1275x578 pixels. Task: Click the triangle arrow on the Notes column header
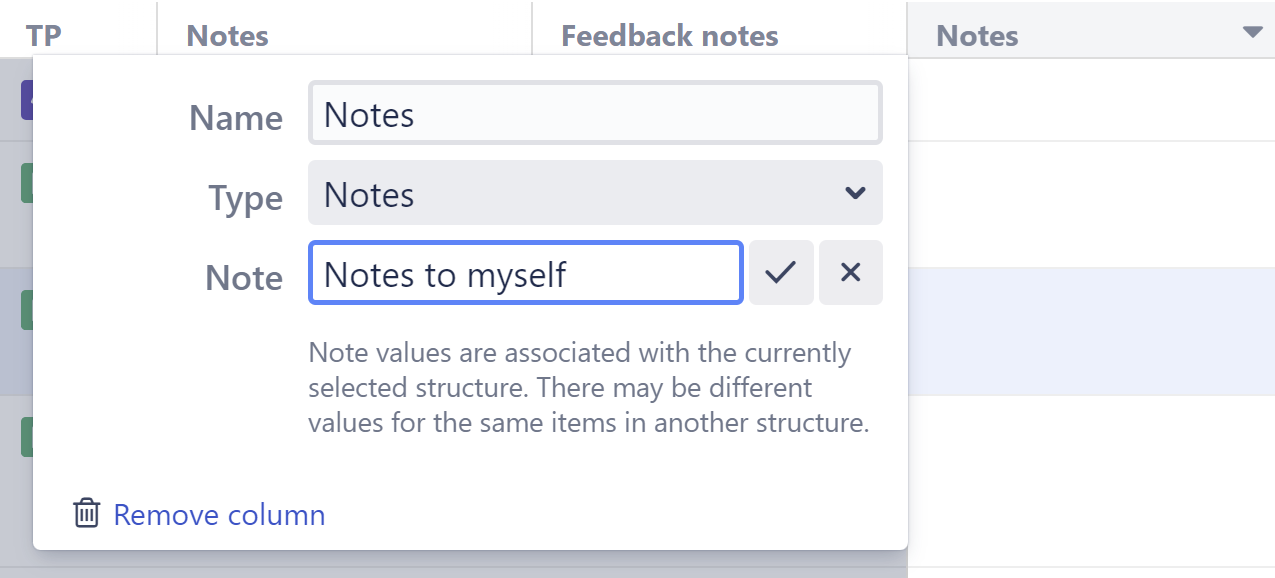coord(1253,31)
